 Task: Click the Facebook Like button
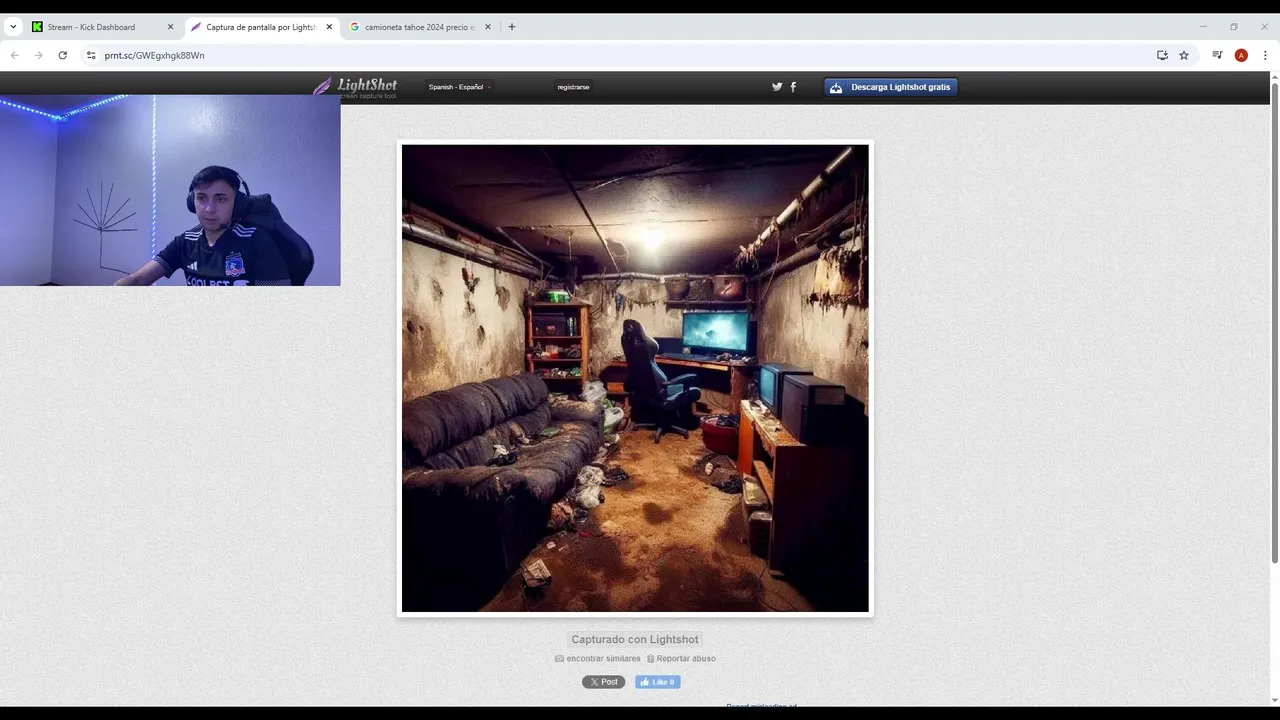[657, 682]
